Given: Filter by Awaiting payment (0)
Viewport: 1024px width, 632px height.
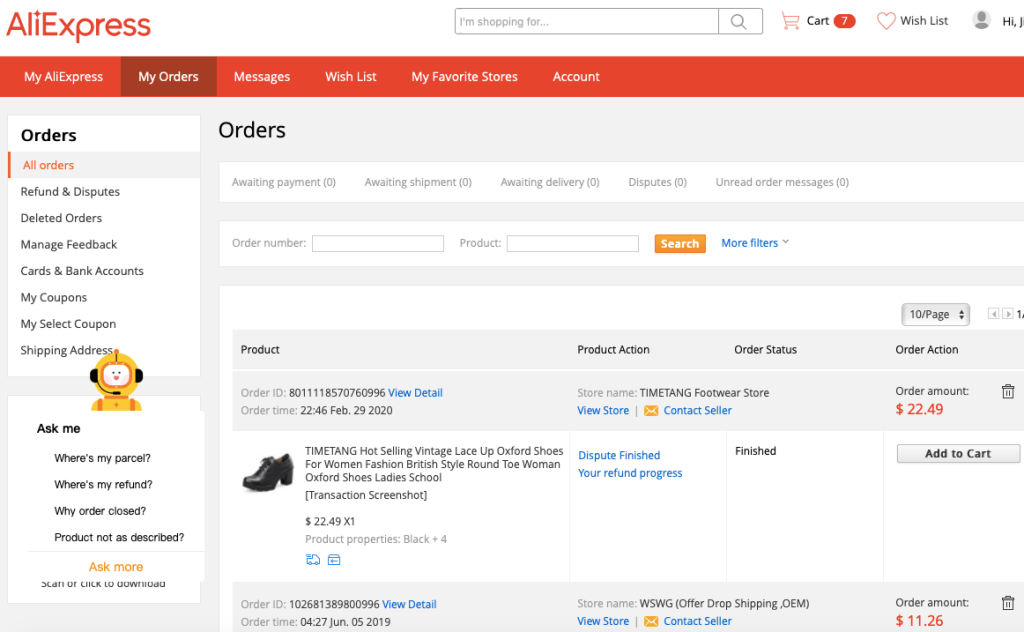Looking at the screenshot, I should pos(283,182).
